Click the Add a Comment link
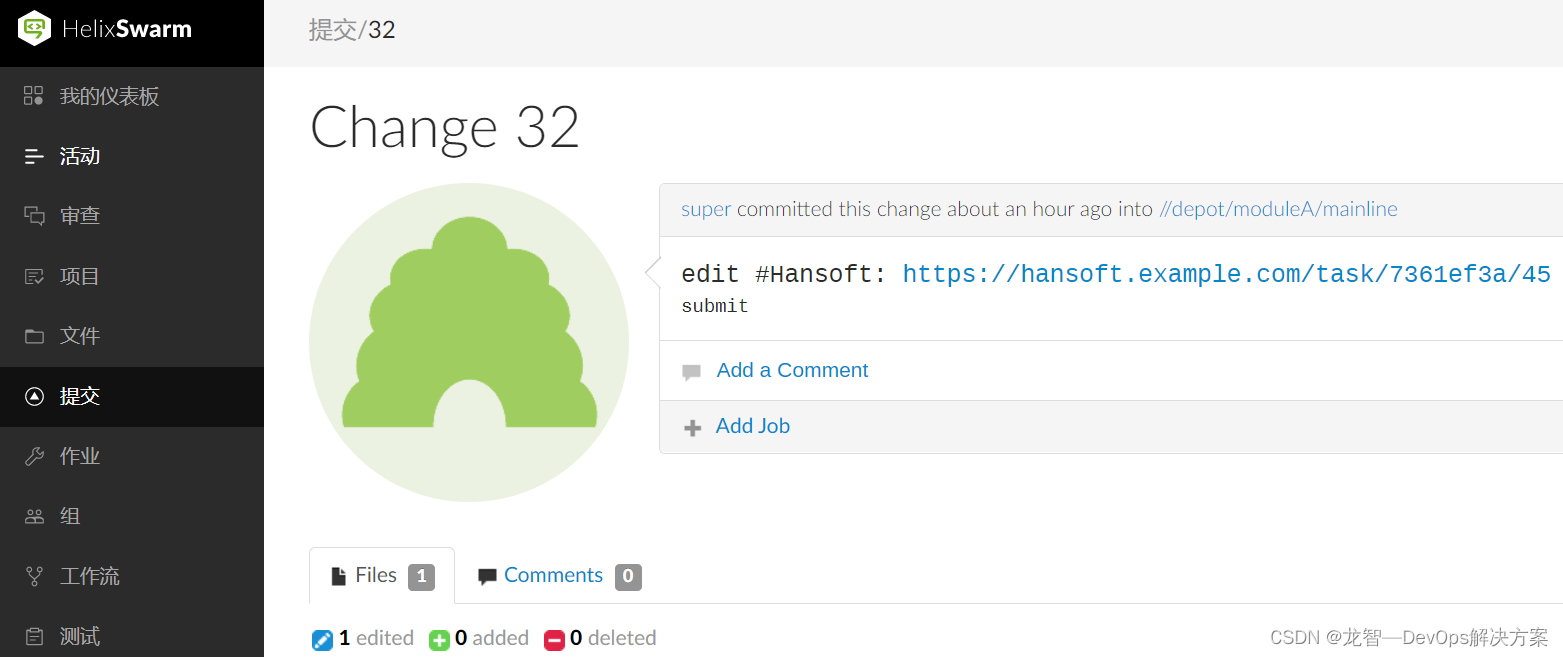The width and height of the screenshot is (1563, 657). (792, 370)
